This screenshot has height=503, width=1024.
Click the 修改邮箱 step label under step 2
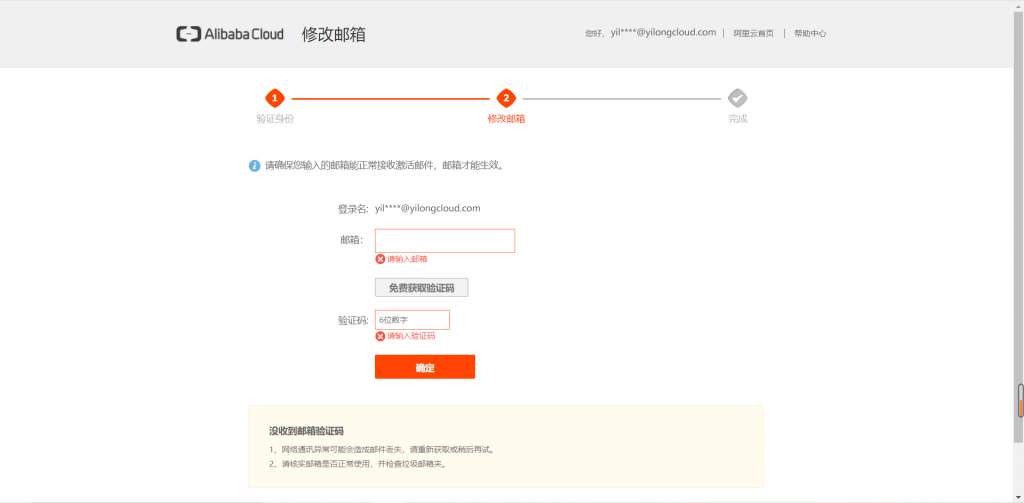pyautogui.click(x=506, y=119)
